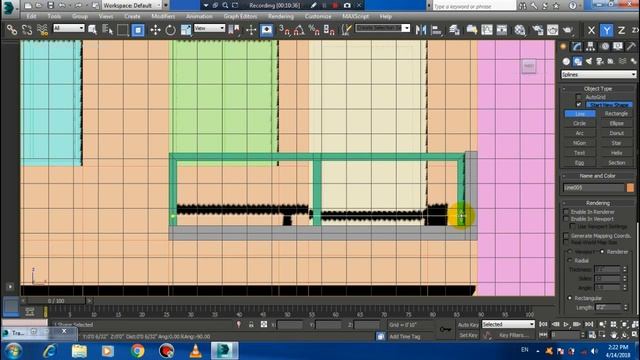
Task: Open the selection filter All dropdown
Action: 69,28
